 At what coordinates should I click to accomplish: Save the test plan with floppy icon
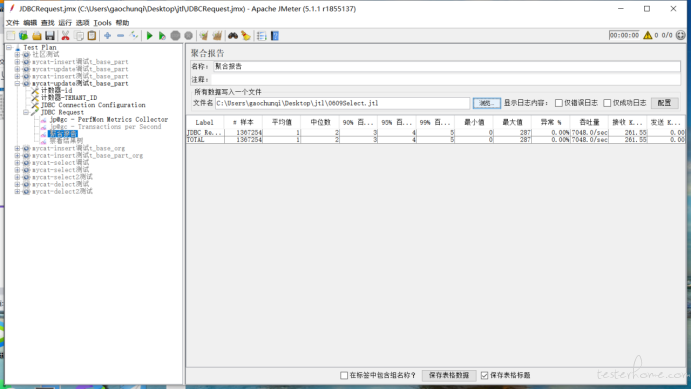tap(50, 36)
